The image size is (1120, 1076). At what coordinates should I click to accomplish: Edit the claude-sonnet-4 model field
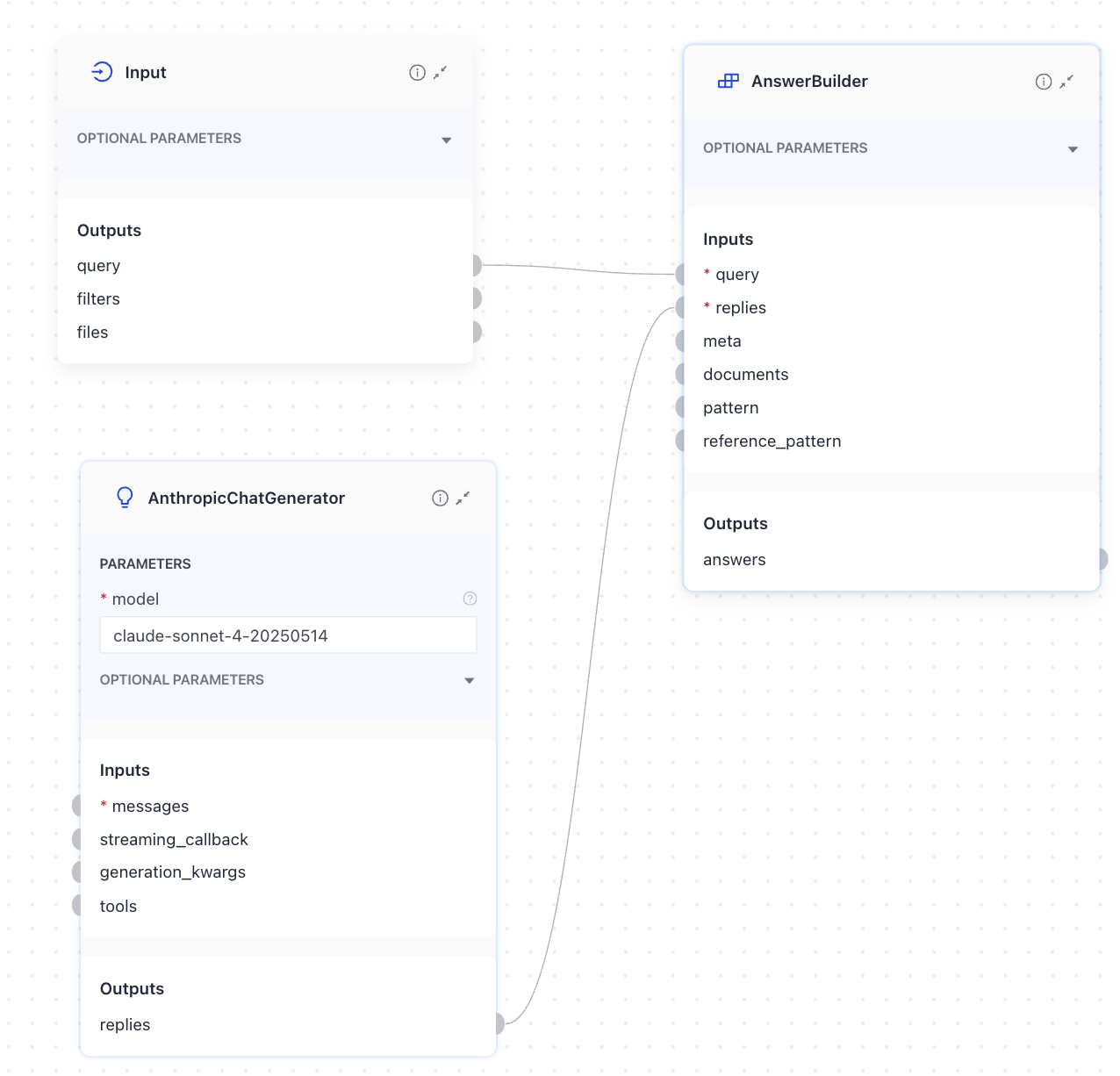(288, 635)
